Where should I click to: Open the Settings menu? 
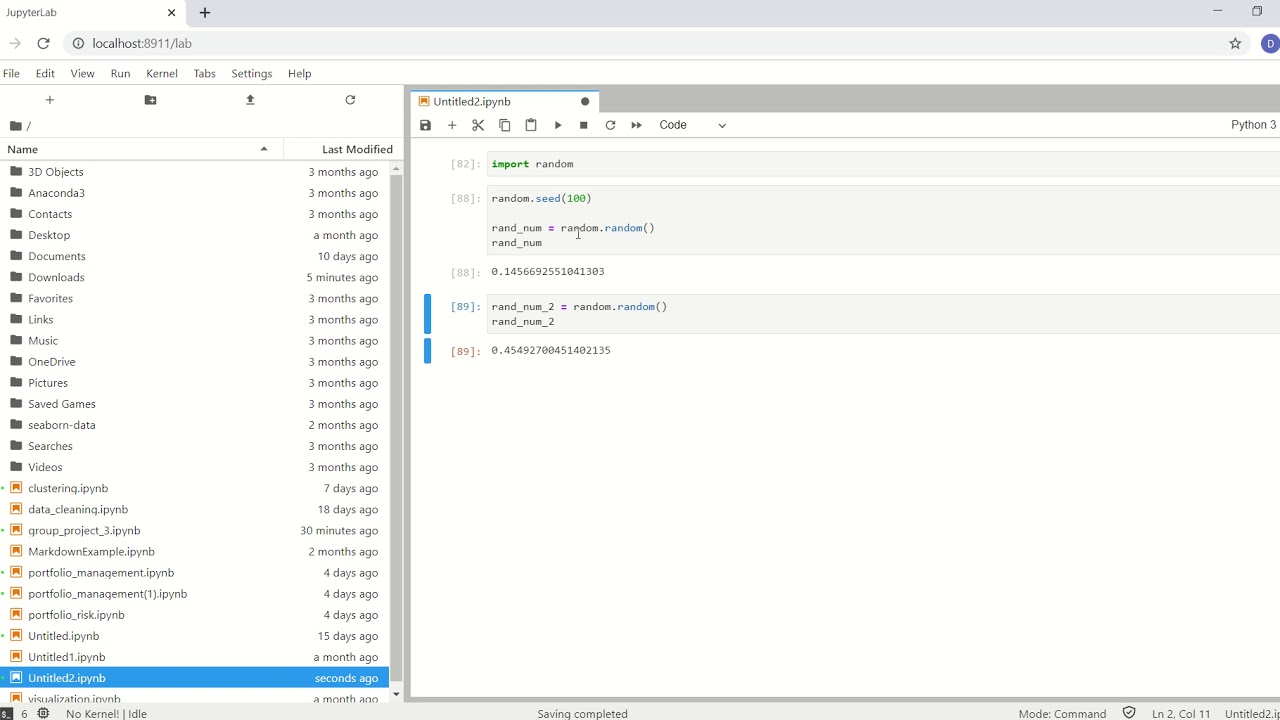tap(252, 73)
